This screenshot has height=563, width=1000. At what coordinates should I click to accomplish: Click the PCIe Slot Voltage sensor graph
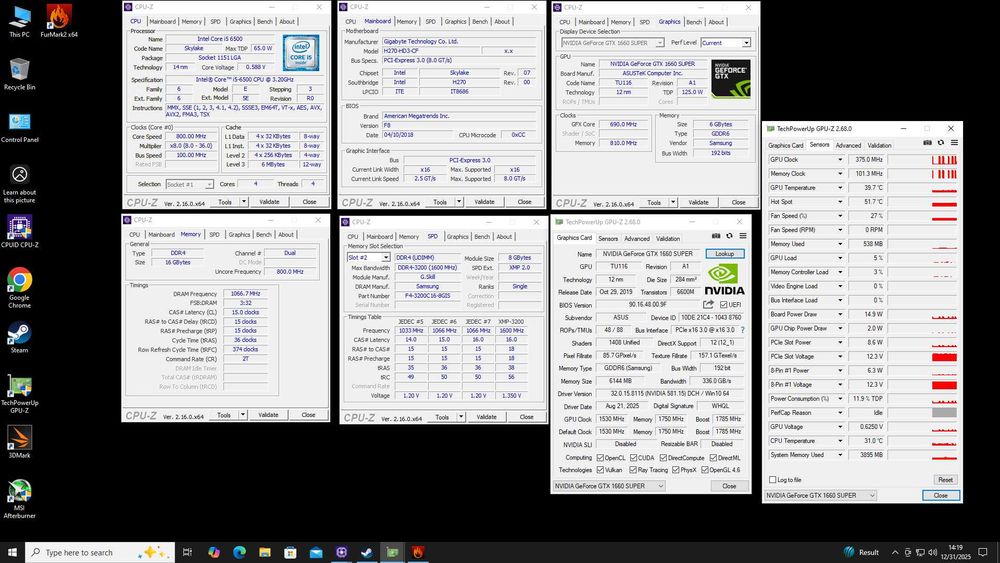tap(922, 356)
